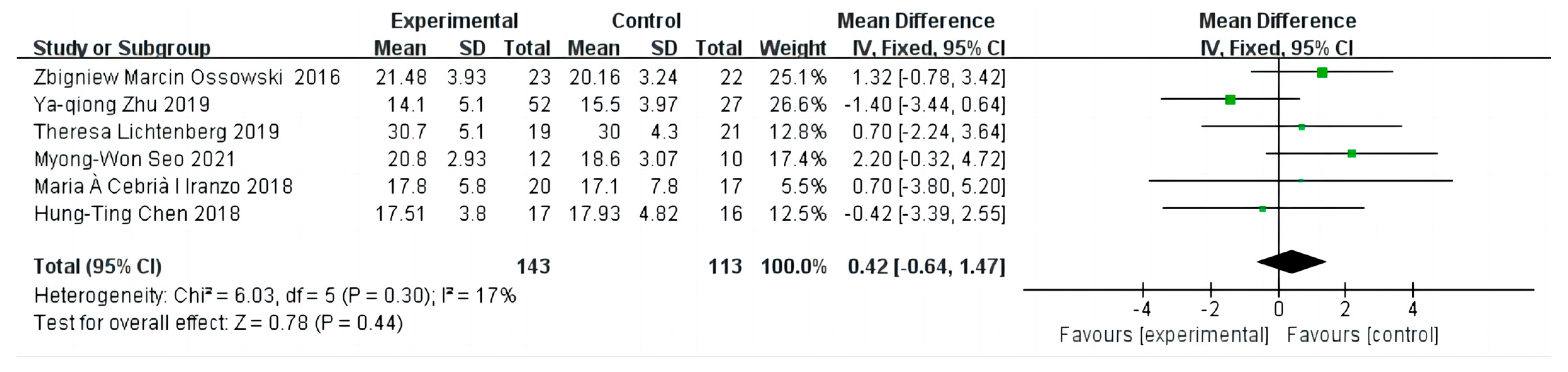Click the Heterogeneity Chi² statistics line

(275, 296)
